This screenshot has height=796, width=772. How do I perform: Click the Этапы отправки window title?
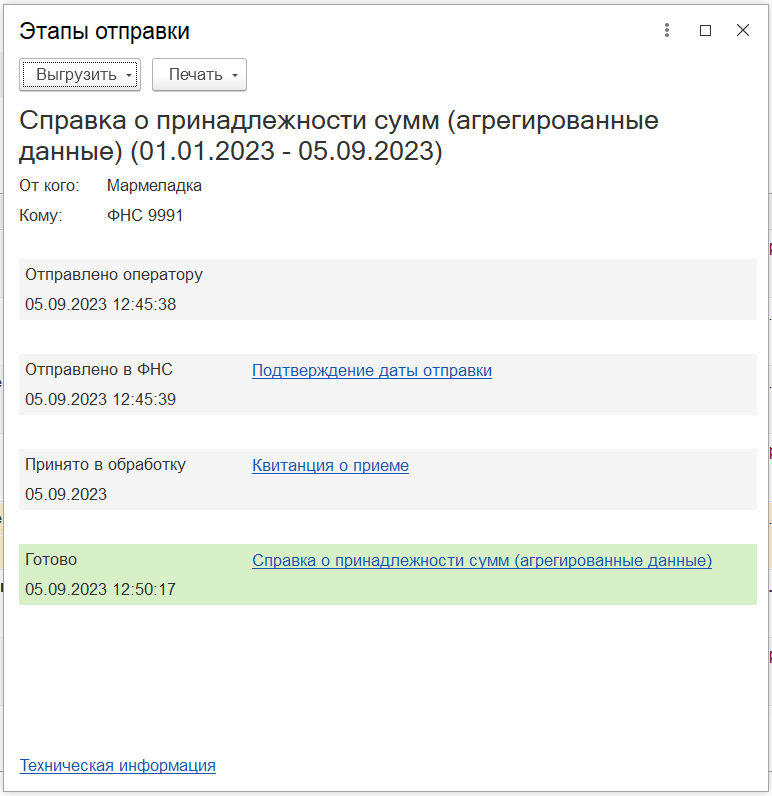click(105, 32)
